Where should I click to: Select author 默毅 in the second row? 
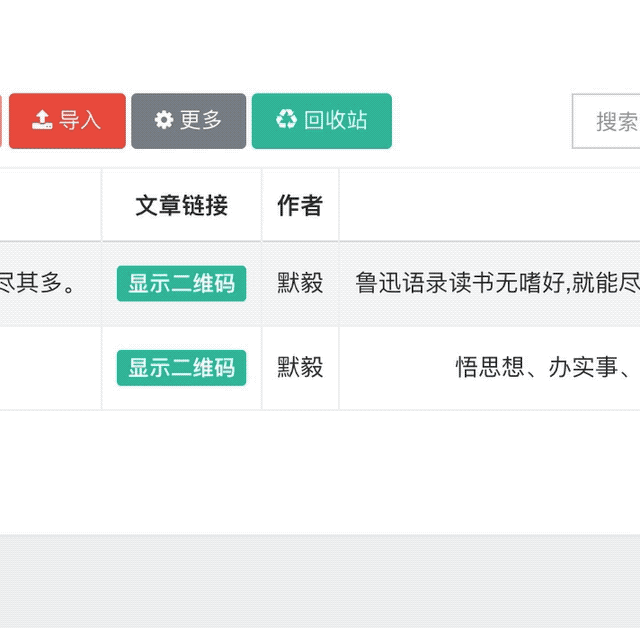(x=300, y=367)
